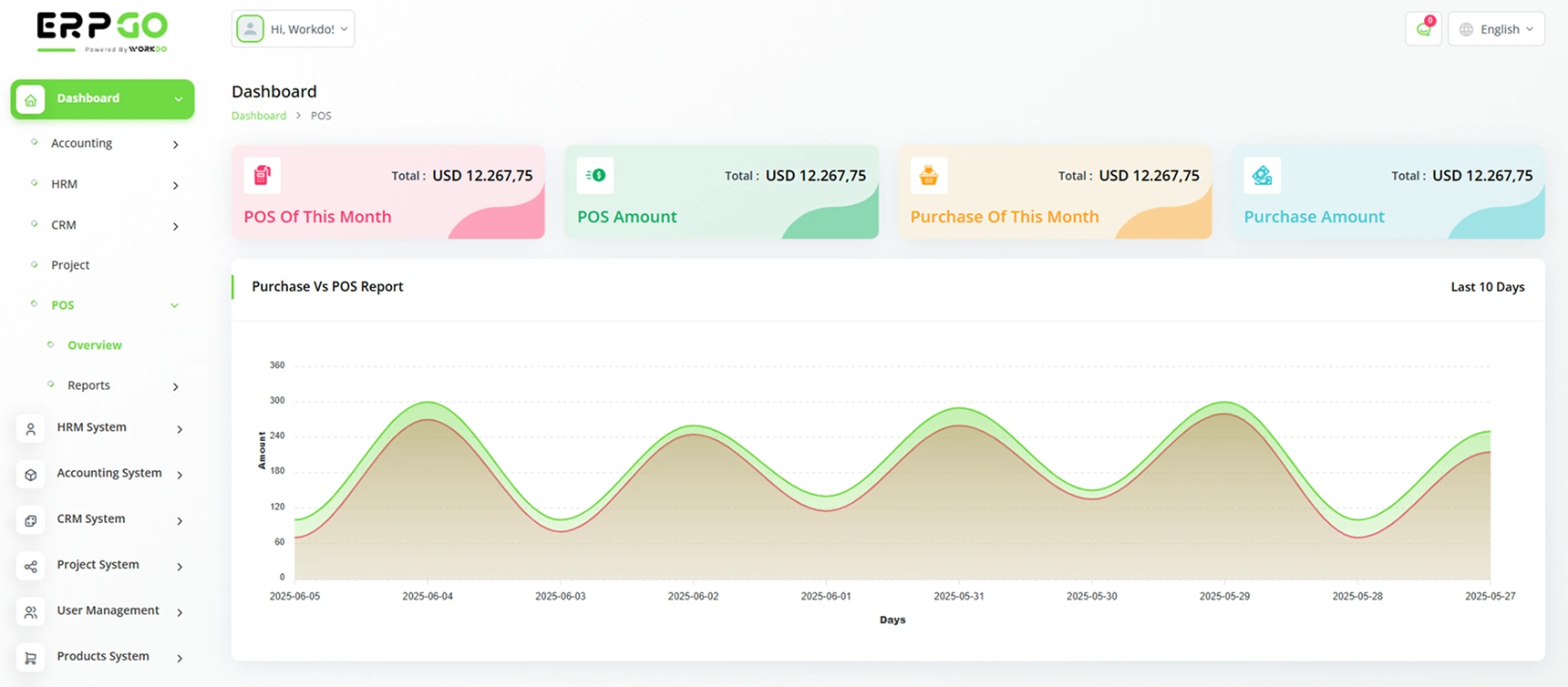Viewport: 1568px width, 687px height.
Task: Click the ERPGO logo
Action: 102,31
